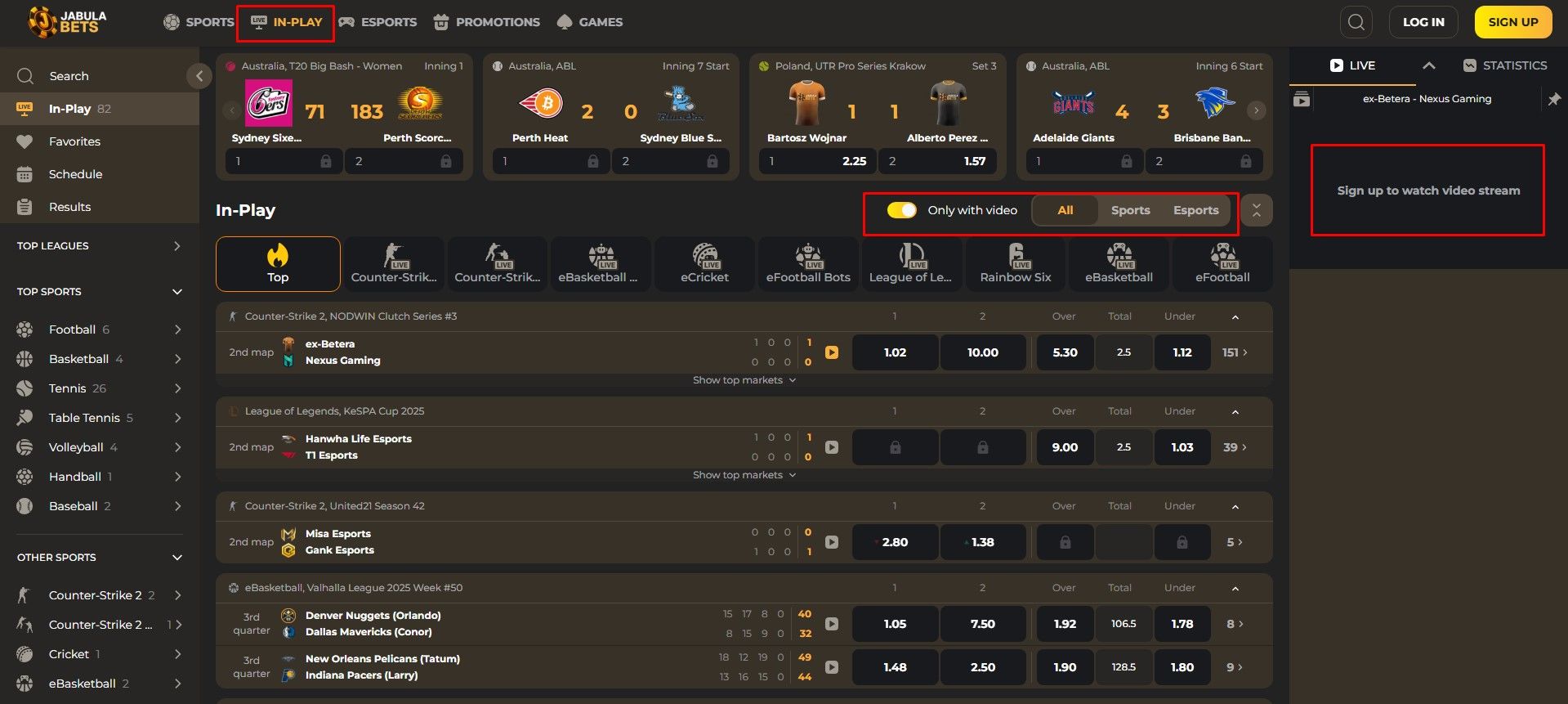
Task: Open the Favorites heart item in the sidebar
Action: [100, 141]
